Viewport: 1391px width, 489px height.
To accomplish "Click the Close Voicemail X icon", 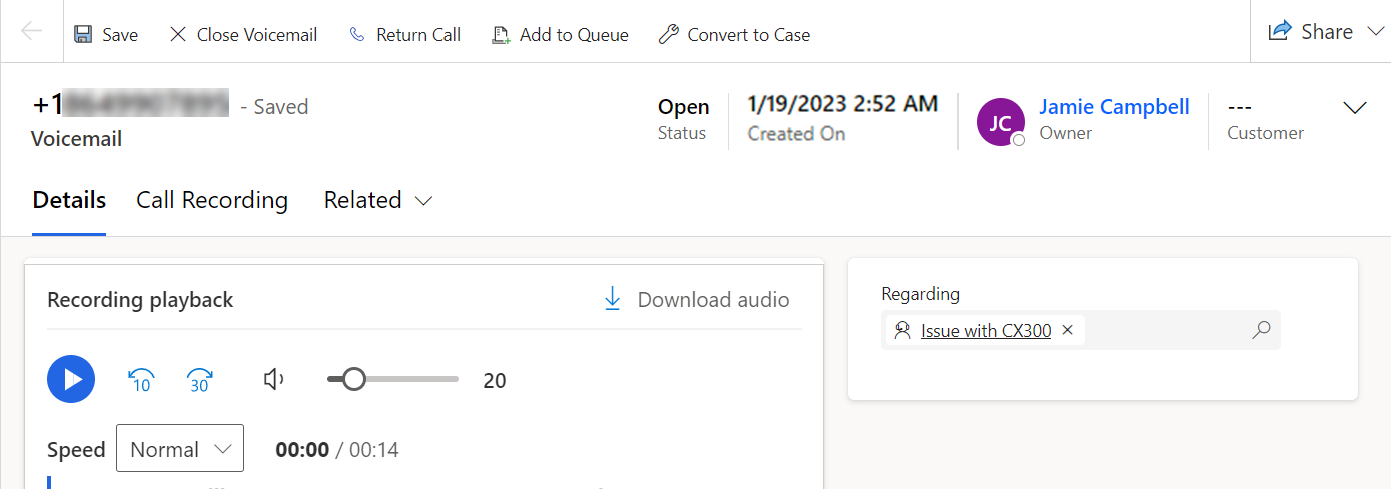I will tap(178, 34).
